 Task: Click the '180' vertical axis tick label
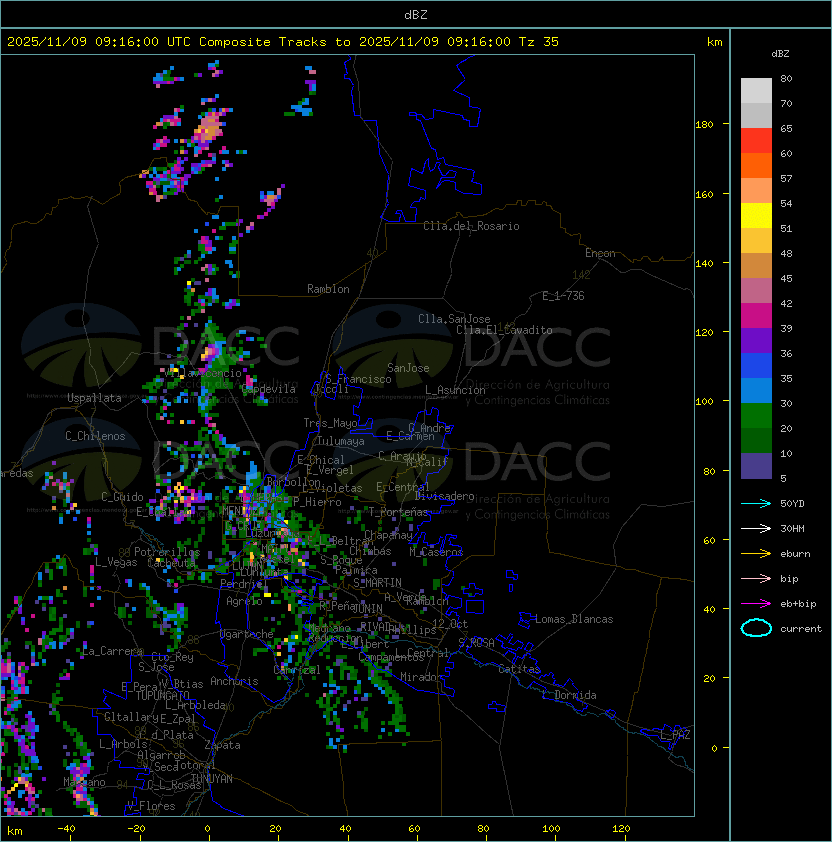point(704,125)
